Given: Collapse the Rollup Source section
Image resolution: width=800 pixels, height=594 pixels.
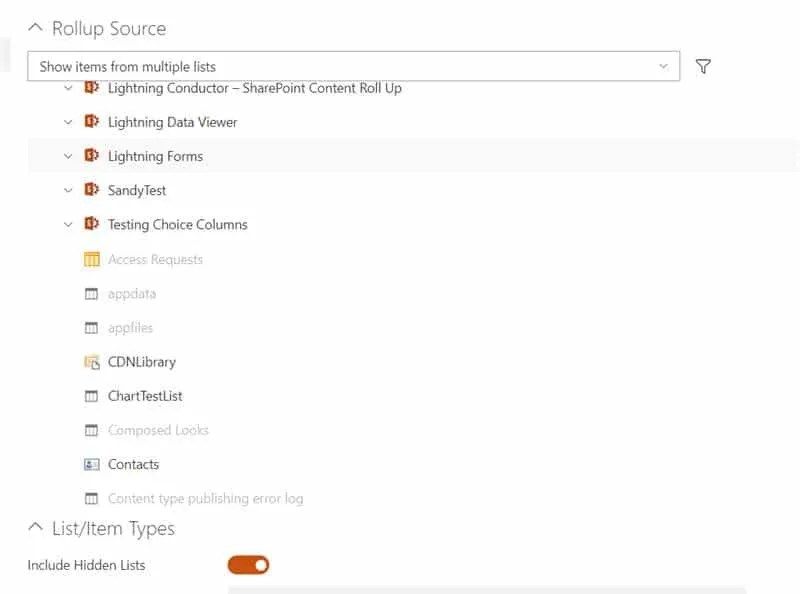Looking at the screenshot, I should (x=36, y=28).
